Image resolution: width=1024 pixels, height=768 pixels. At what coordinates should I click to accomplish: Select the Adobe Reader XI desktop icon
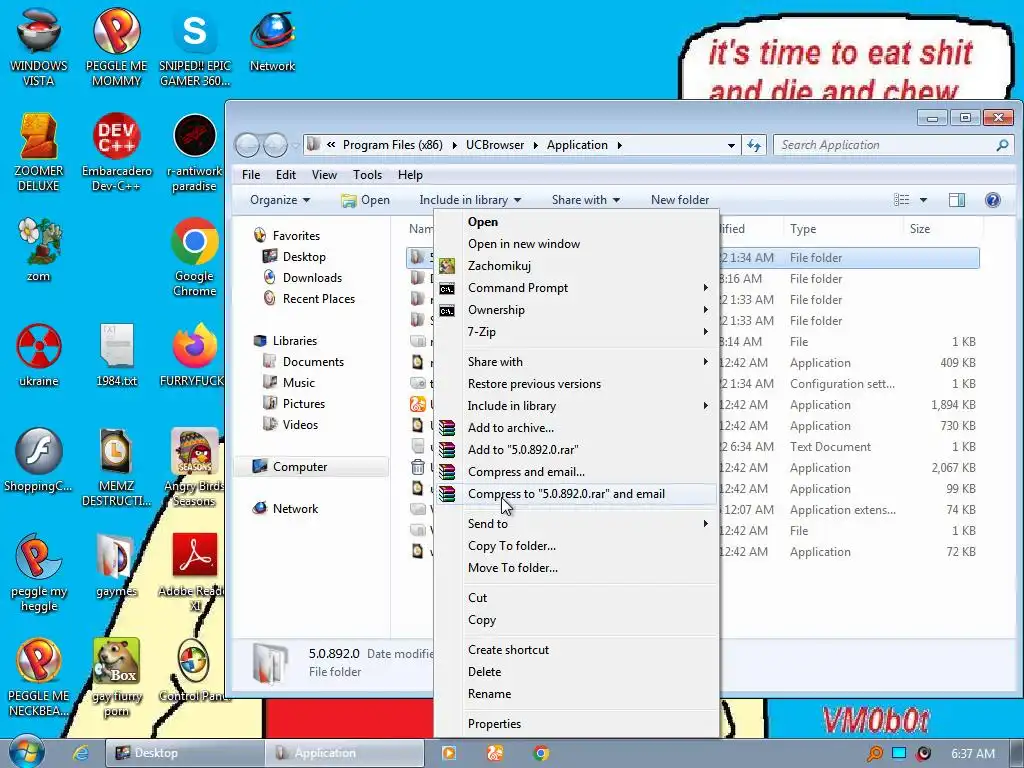click(195, 573)
